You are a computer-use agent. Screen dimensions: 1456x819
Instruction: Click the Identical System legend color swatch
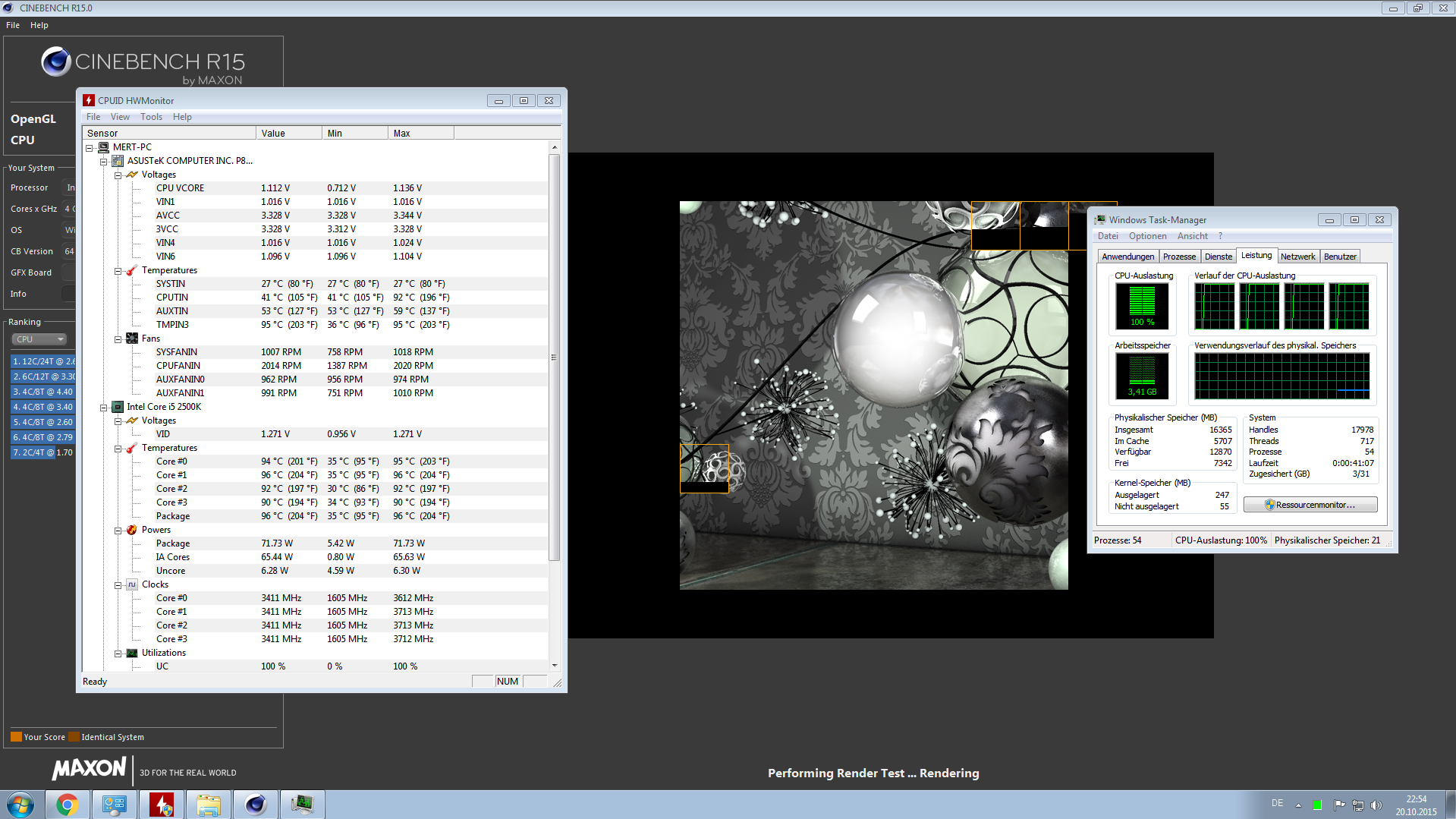pyautogui.click(x=74, y=736)
